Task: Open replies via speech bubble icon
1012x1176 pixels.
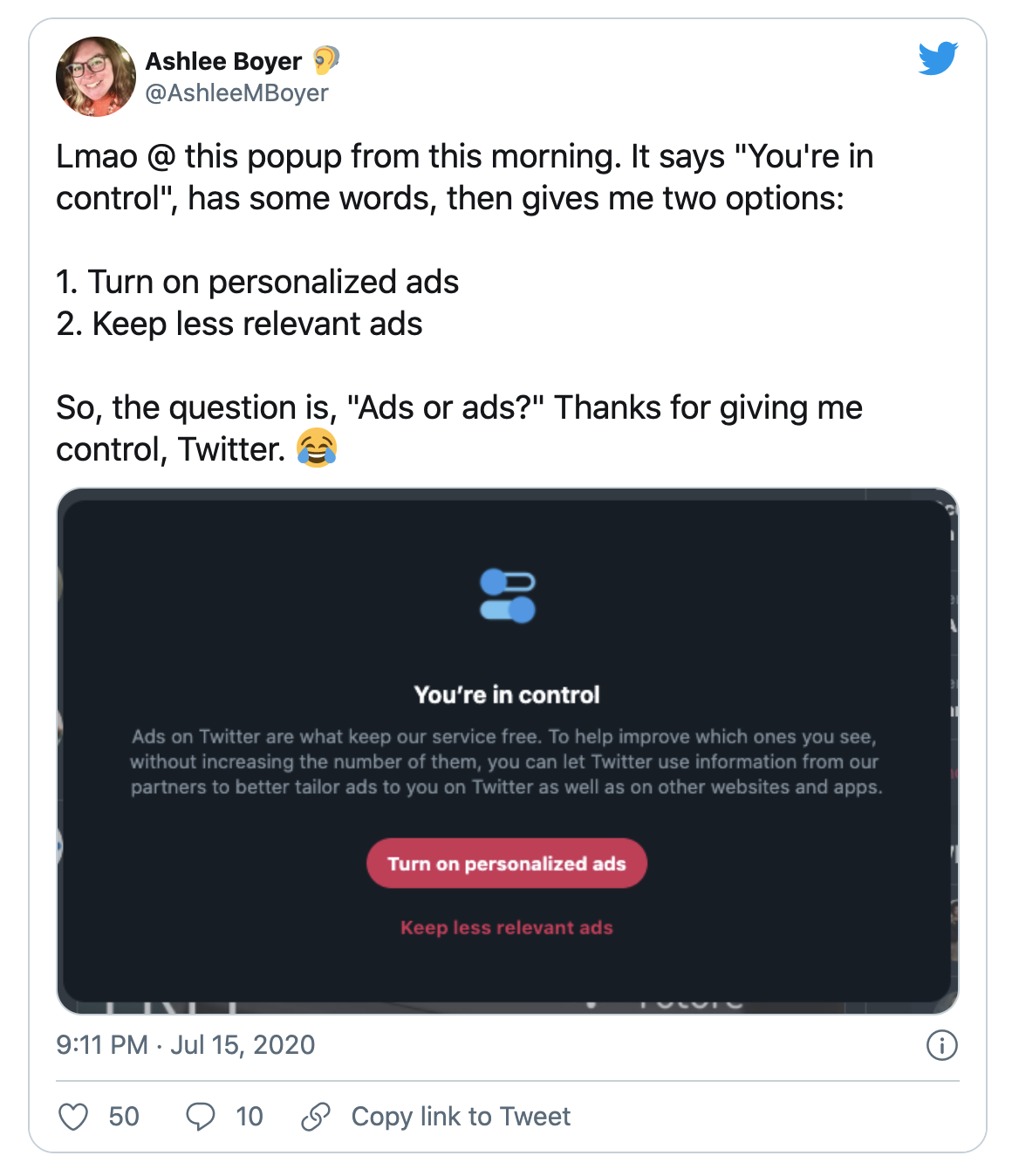Action: [x=201, y=1117]
